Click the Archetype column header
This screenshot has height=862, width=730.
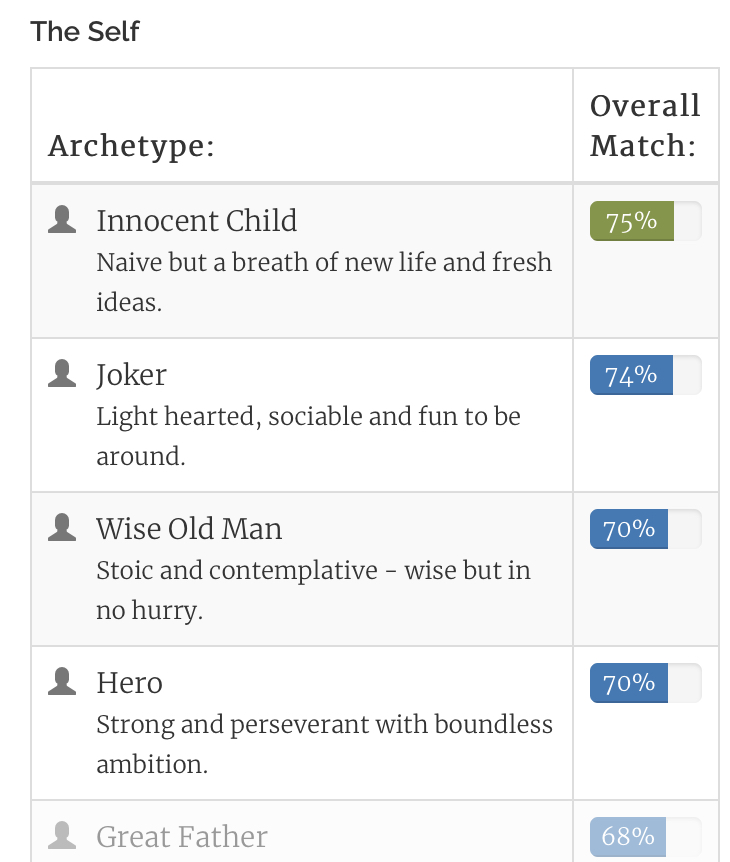(131, 146)
